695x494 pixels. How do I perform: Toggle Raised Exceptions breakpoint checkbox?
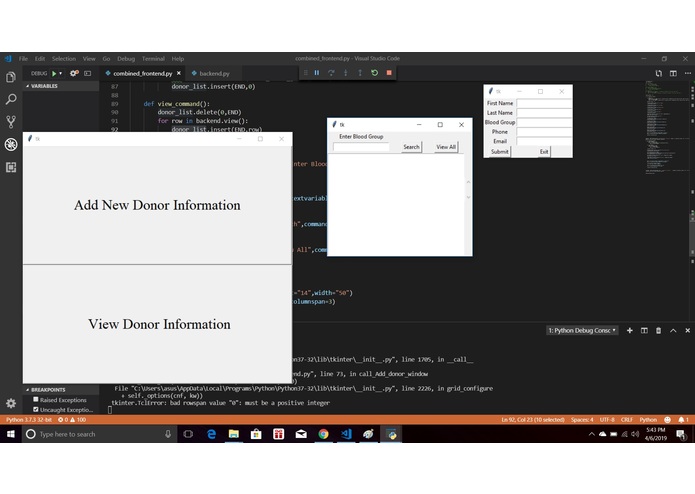point(36,400)
